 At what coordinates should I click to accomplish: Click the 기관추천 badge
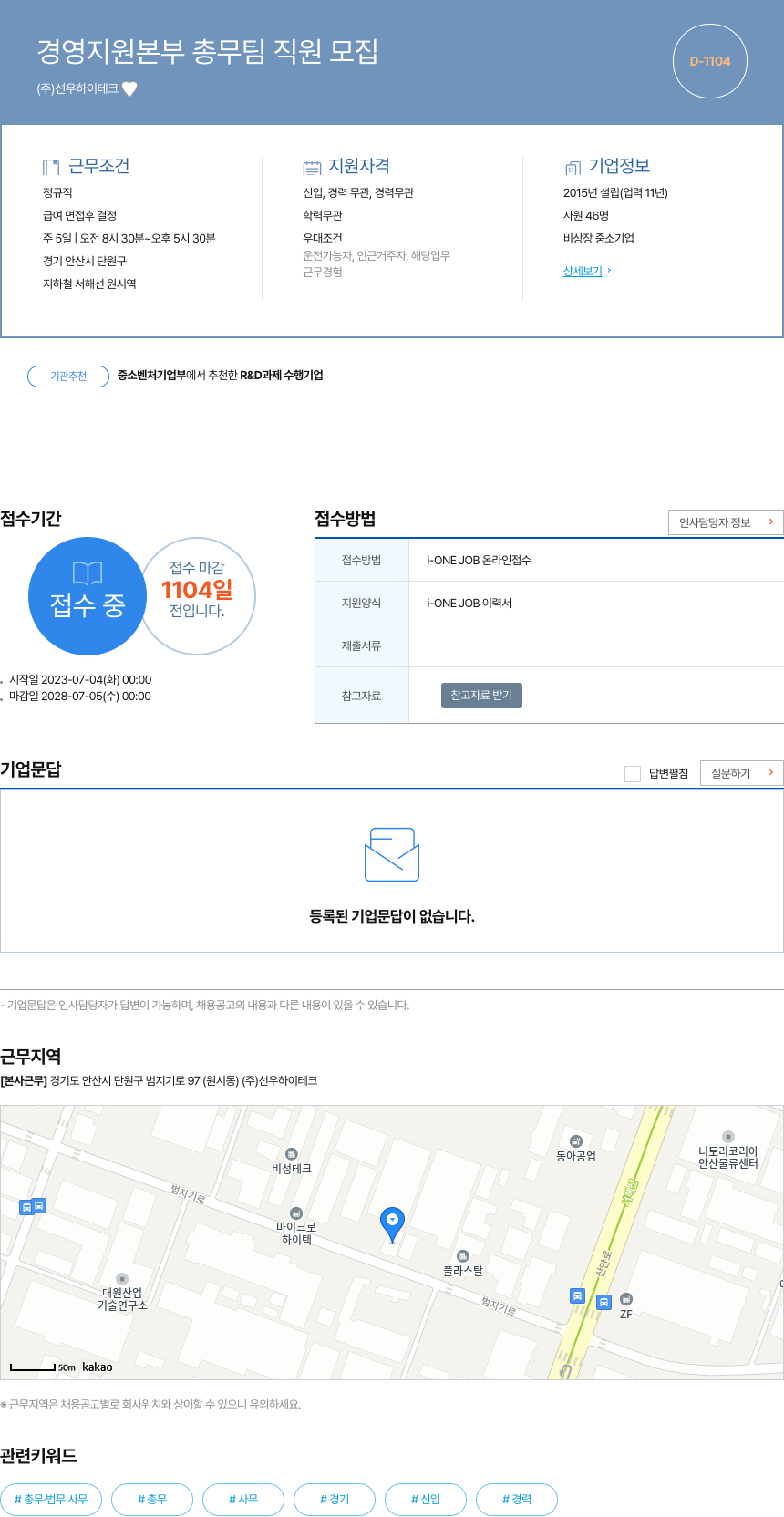coord(68,376)
